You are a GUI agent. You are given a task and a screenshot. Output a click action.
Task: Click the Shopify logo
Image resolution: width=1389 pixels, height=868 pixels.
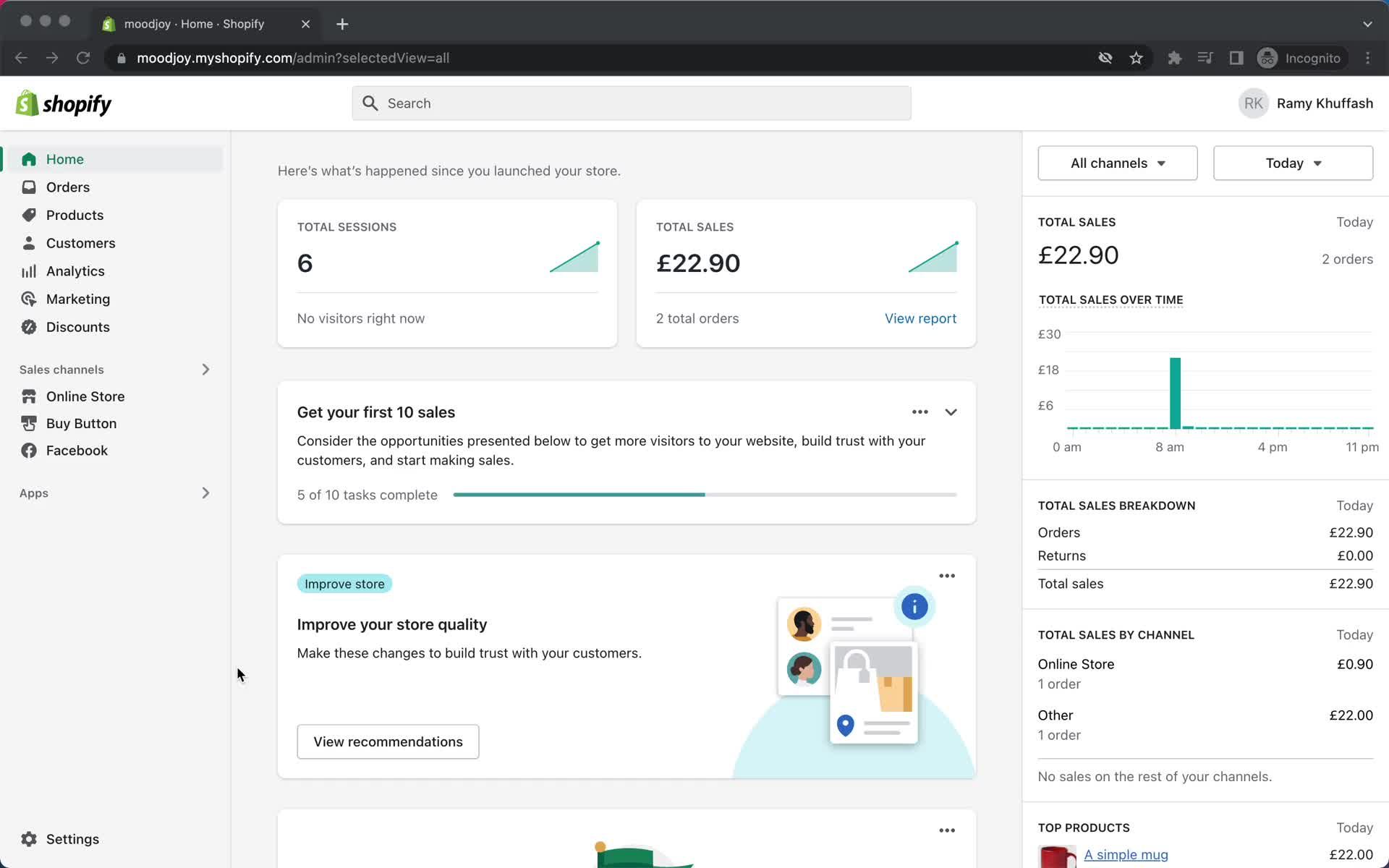pos(64,104)
